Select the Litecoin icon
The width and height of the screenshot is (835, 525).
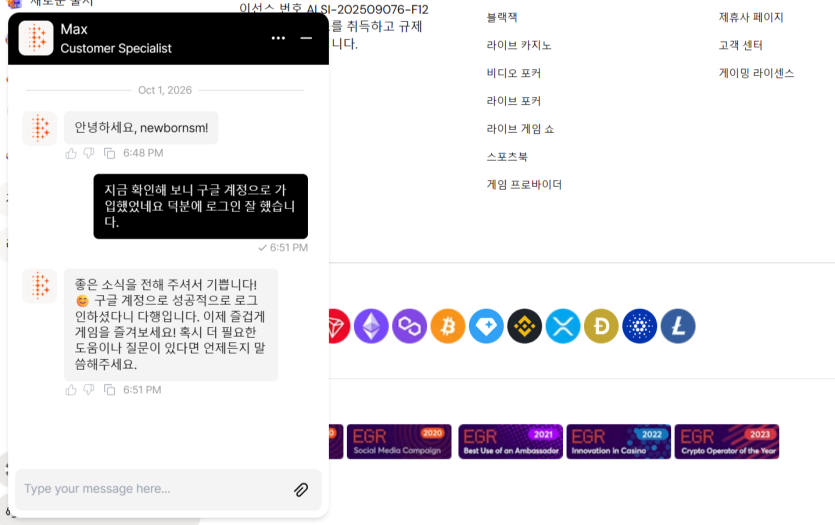[x=678, y=326]
